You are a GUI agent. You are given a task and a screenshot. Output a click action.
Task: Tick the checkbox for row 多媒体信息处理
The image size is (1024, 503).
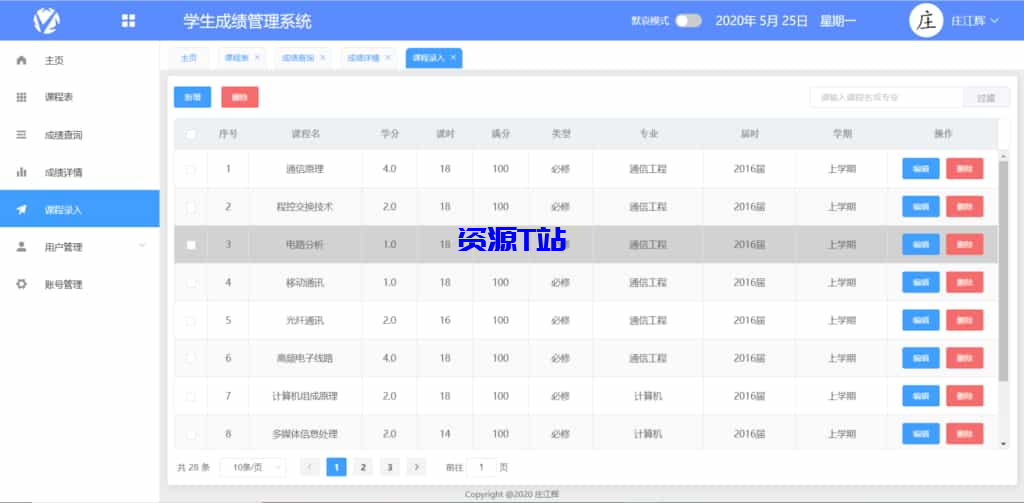[191, 434]
